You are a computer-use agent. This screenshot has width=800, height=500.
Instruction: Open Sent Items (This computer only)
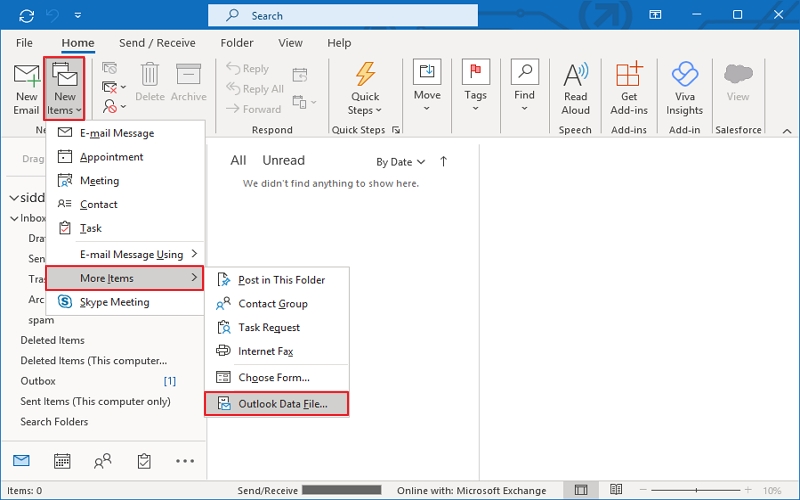[95, 402]
